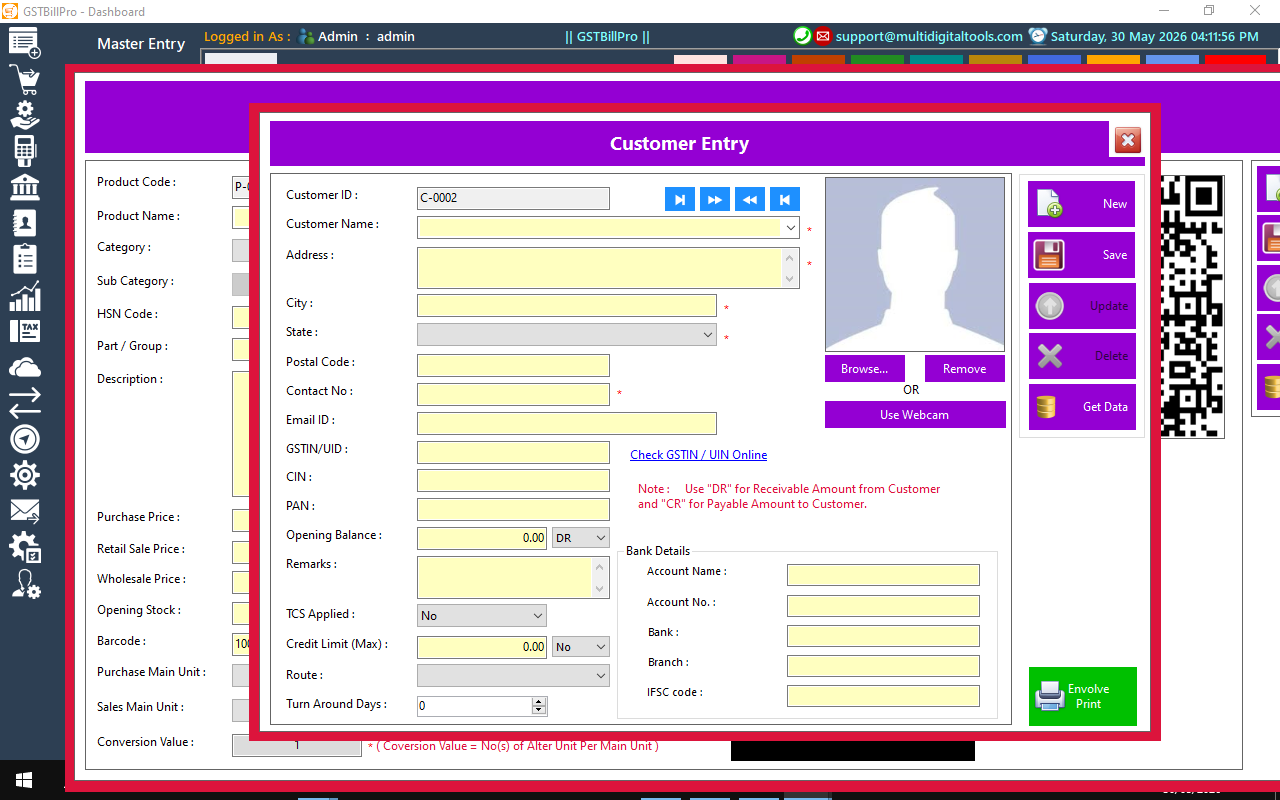The width and height of the screenshot is (1280, 800).
Task: Click Remove photo button
Action: click(965, 369)
